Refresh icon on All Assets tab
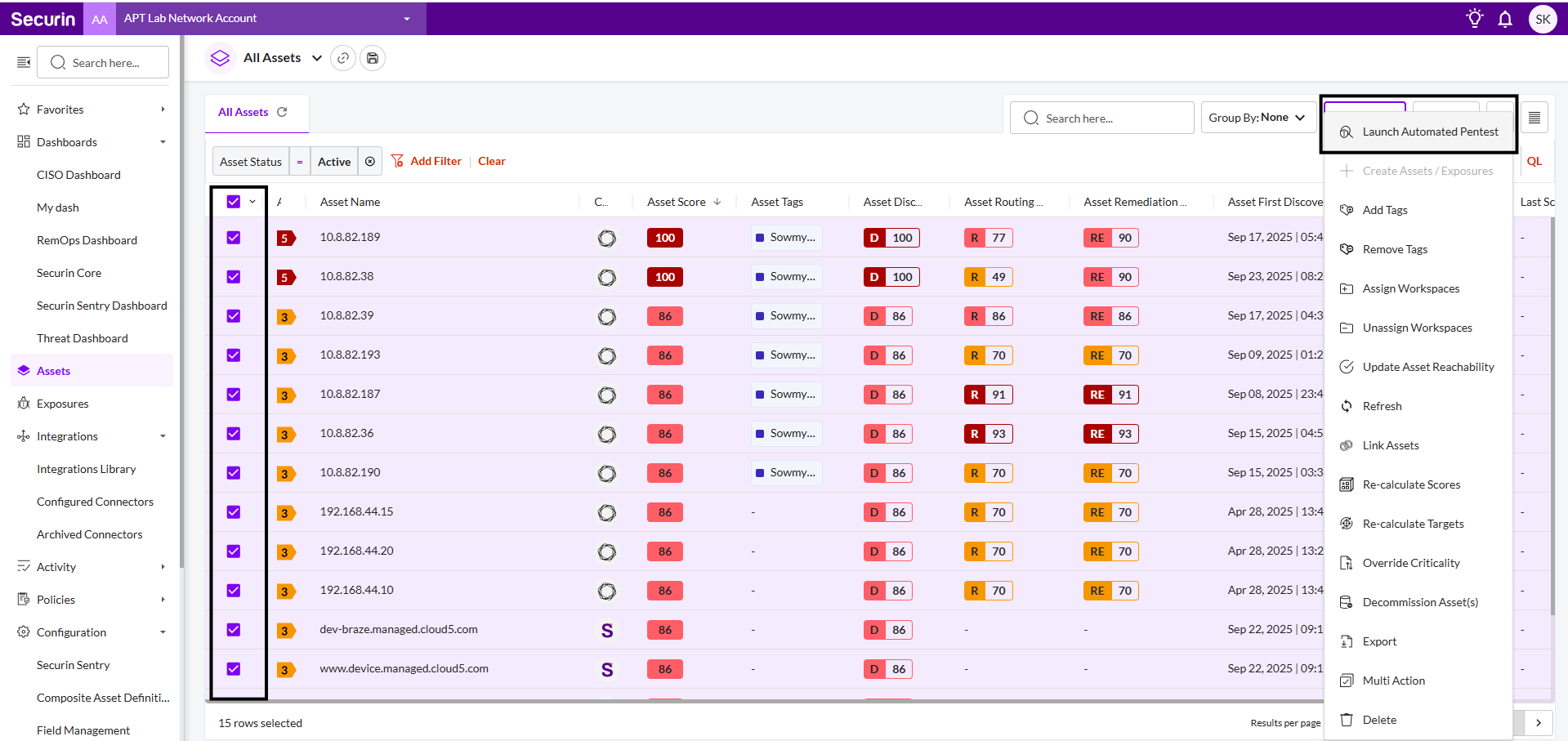 pos(282,112)
